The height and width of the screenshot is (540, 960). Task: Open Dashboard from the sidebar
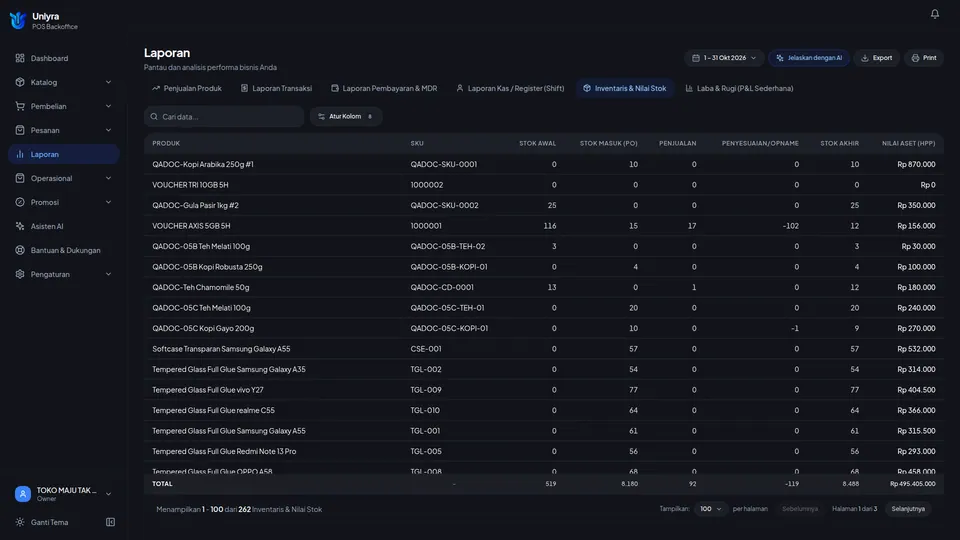[x=64, y=58]
